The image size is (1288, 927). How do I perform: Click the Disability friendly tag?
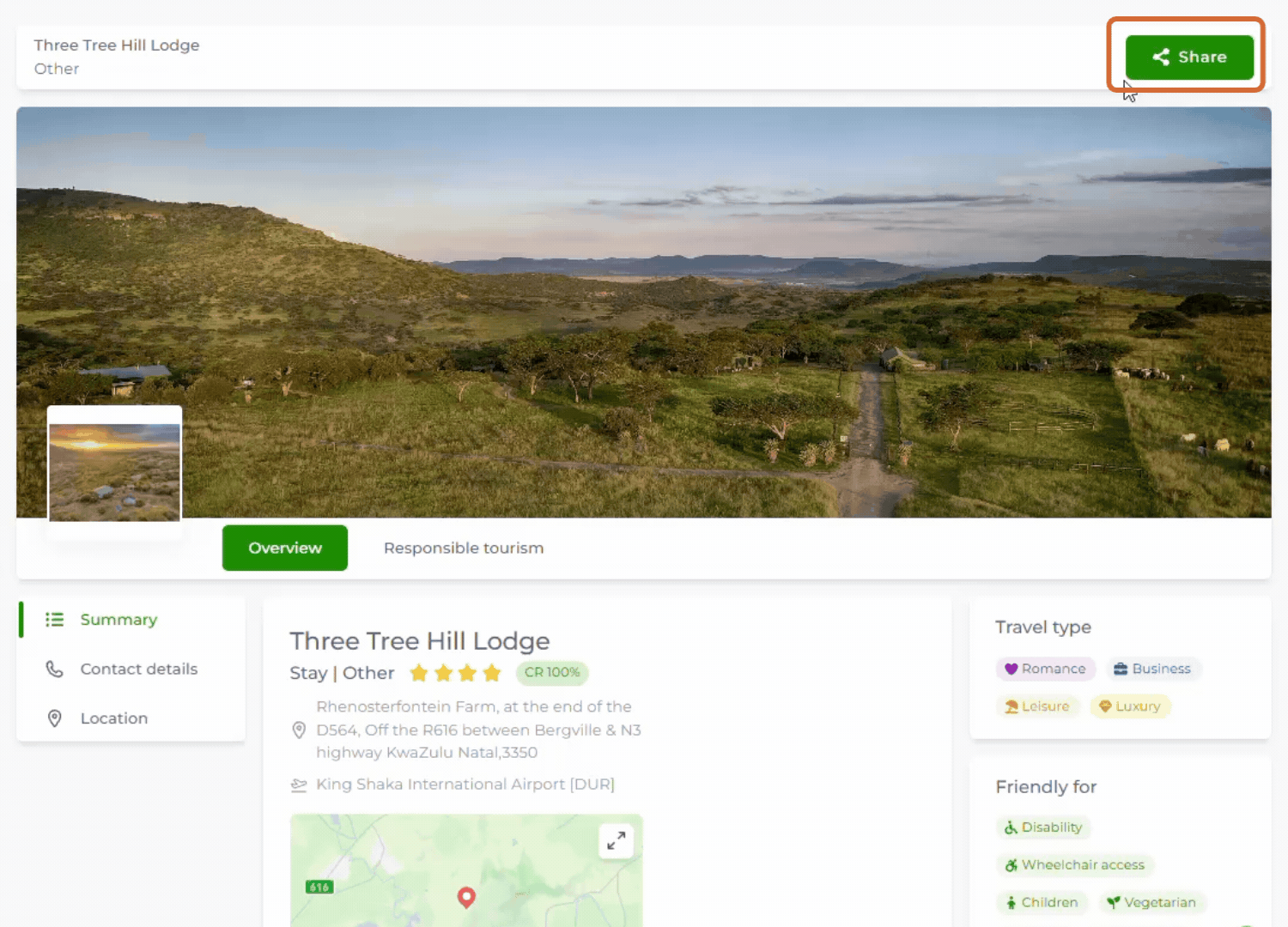1043,827
